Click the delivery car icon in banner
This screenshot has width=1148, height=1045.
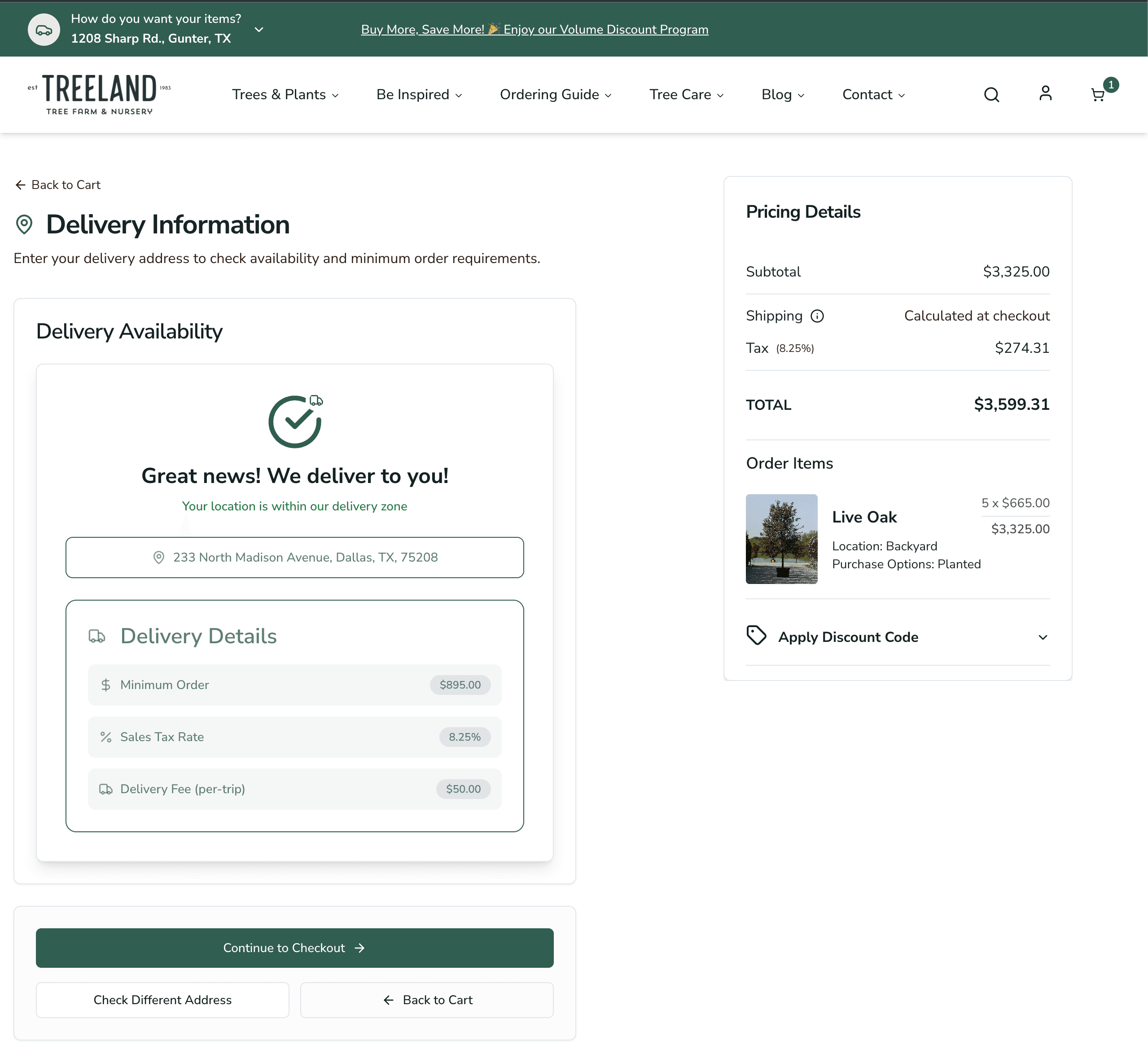pos(44,30)
